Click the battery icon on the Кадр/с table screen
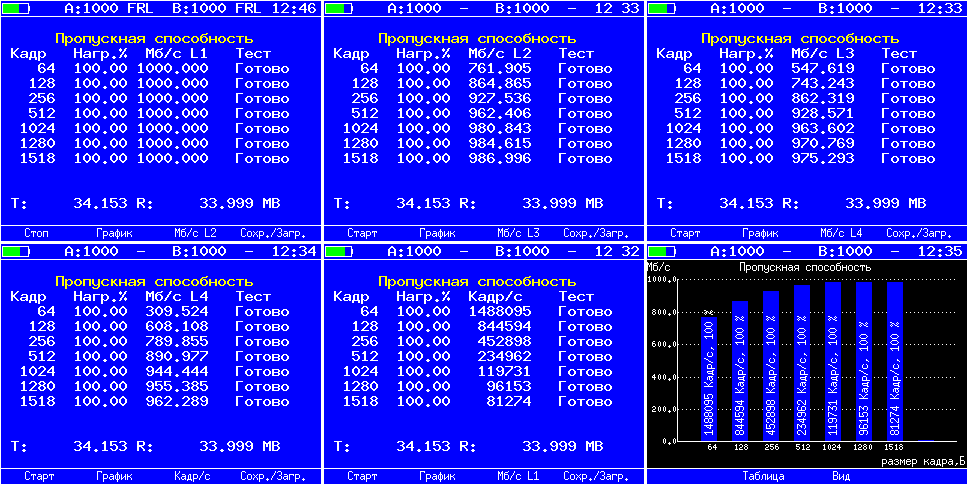 [338, 252]
